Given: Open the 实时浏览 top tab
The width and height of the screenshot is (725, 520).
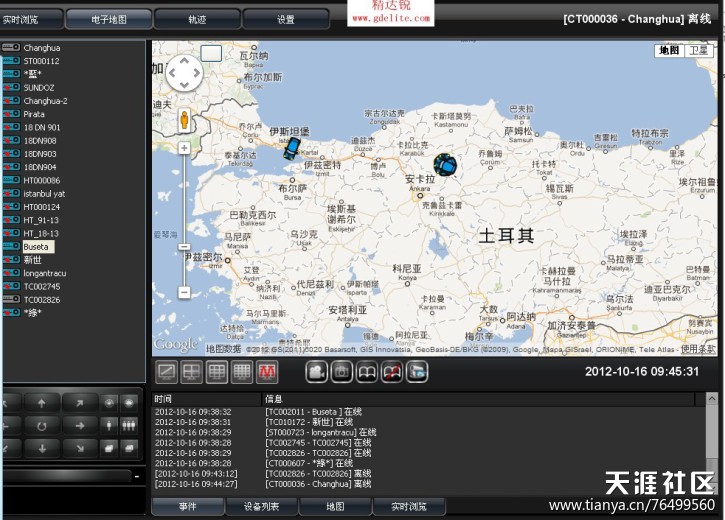Looking at the screenshot, I should tap(31, 19).
